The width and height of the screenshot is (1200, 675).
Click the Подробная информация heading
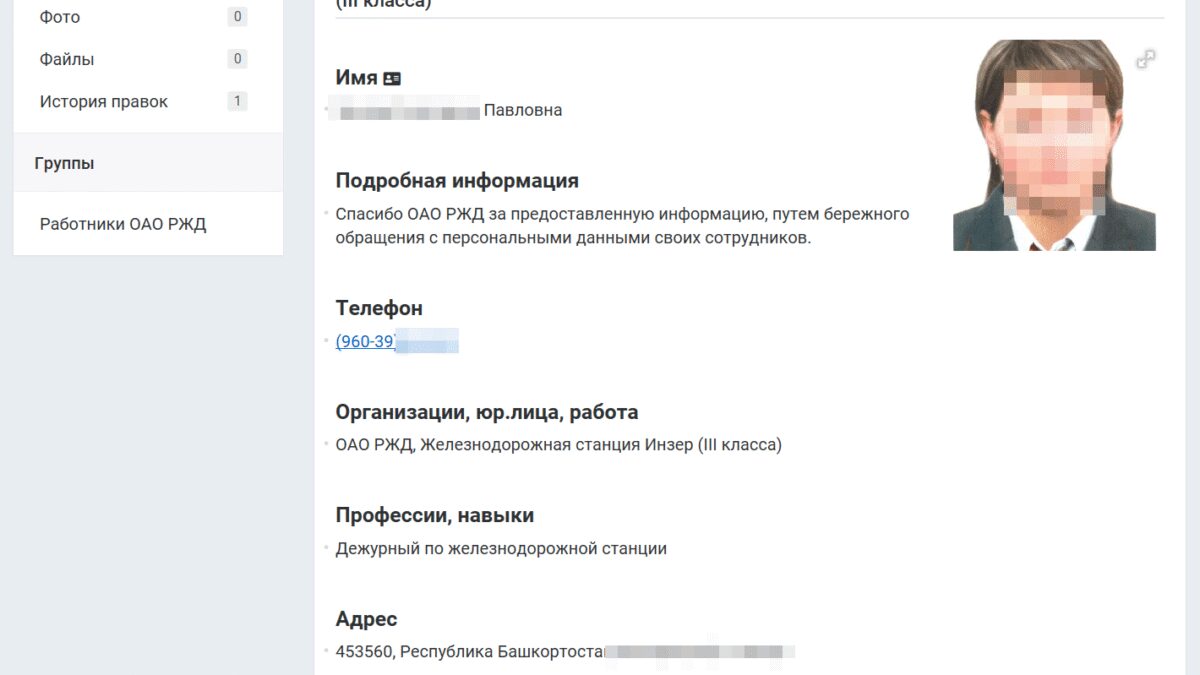(457, 181)
